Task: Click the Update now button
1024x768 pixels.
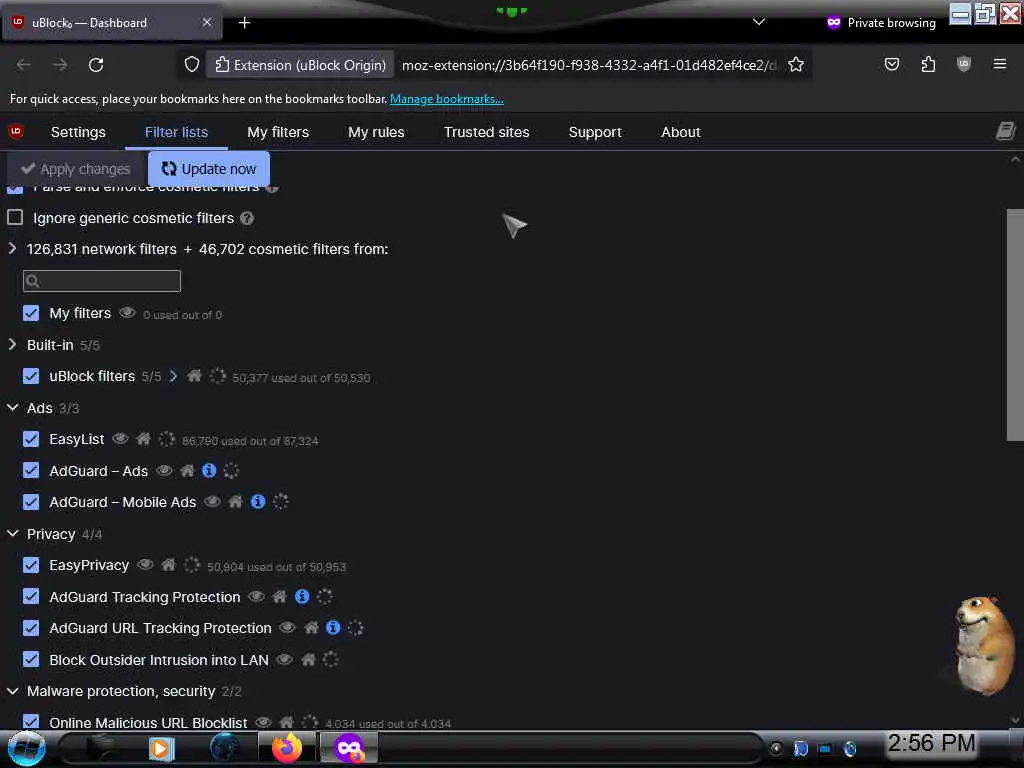Action: pos(209,168)
